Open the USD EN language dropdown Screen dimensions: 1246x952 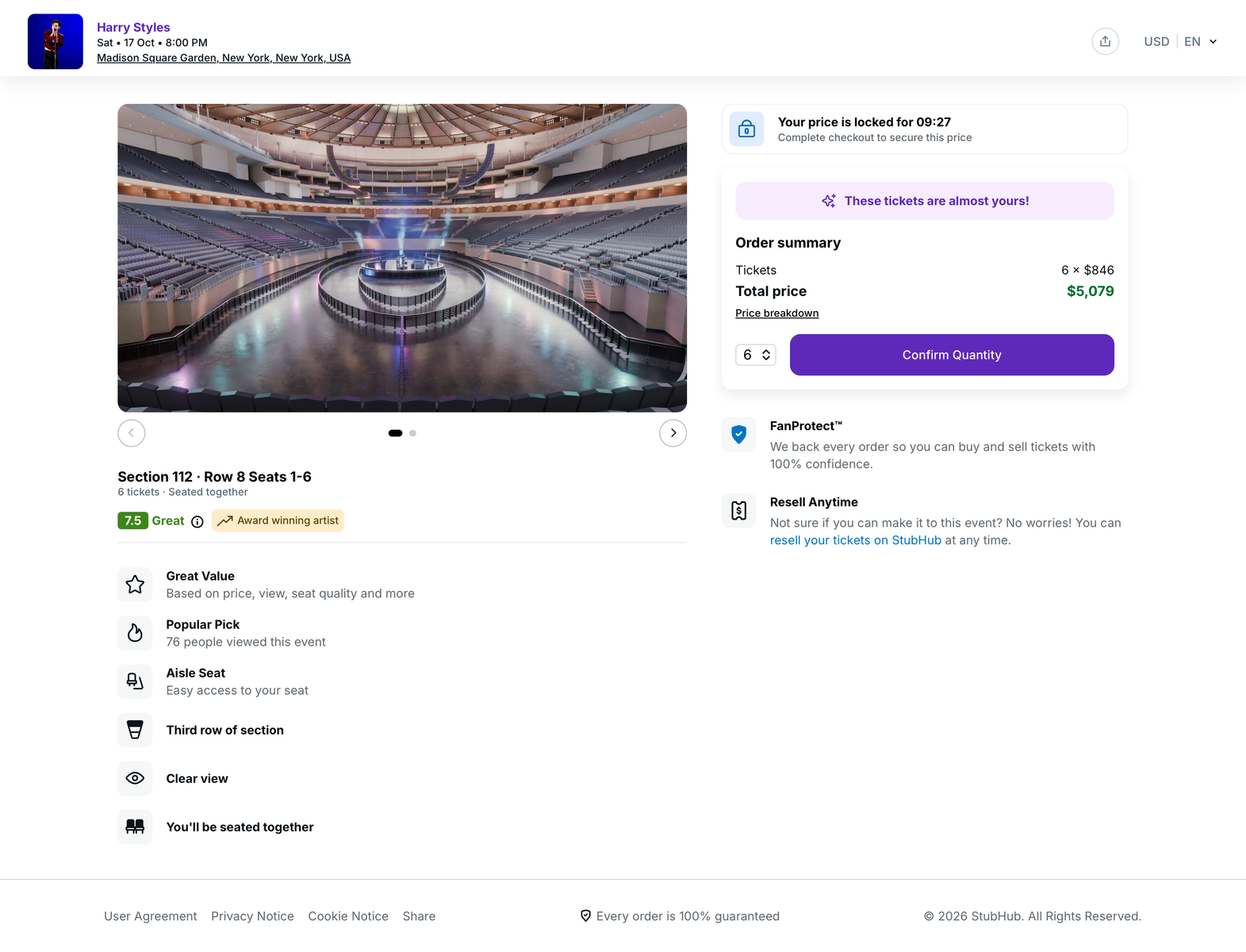pyautogui.click(x=1180, y=41)
